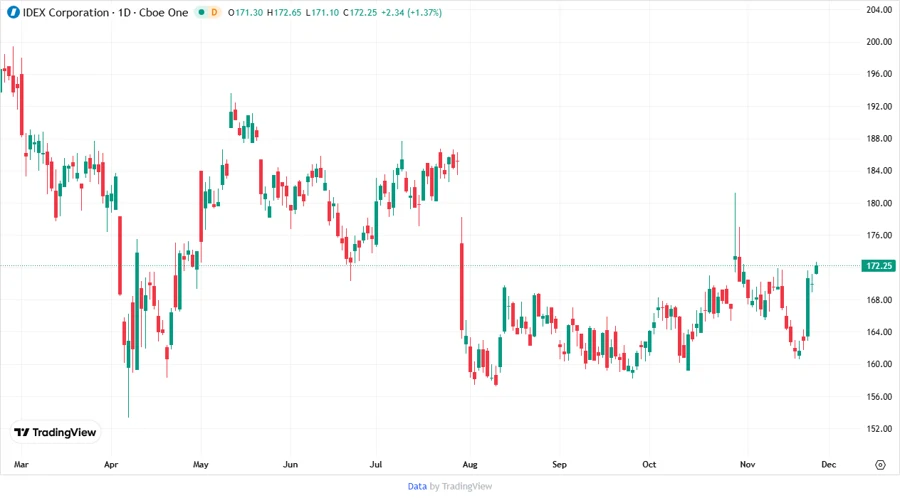Click the open value O171.30

(246, 13)
